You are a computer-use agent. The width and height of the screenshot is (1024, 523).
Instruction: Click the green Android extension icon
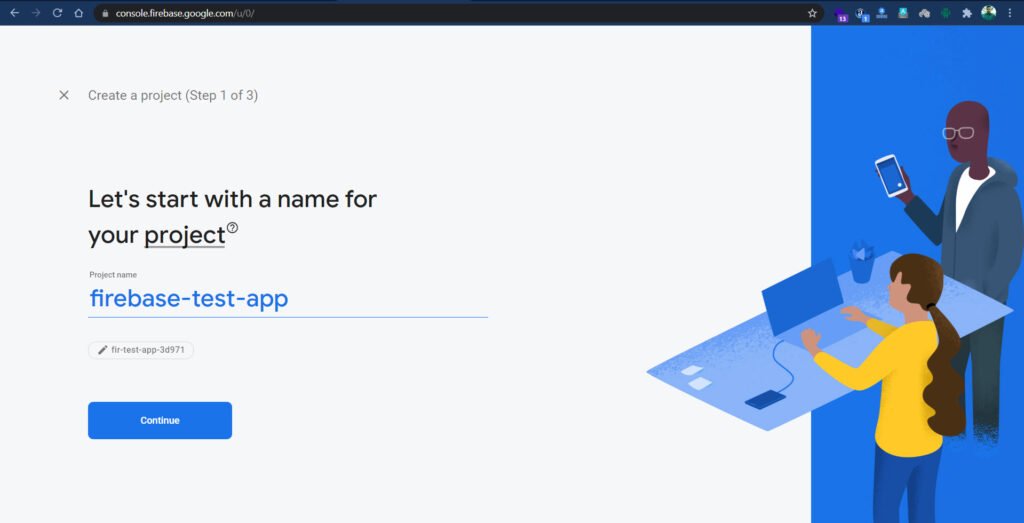pyautogui.click(x=946, y=13)
